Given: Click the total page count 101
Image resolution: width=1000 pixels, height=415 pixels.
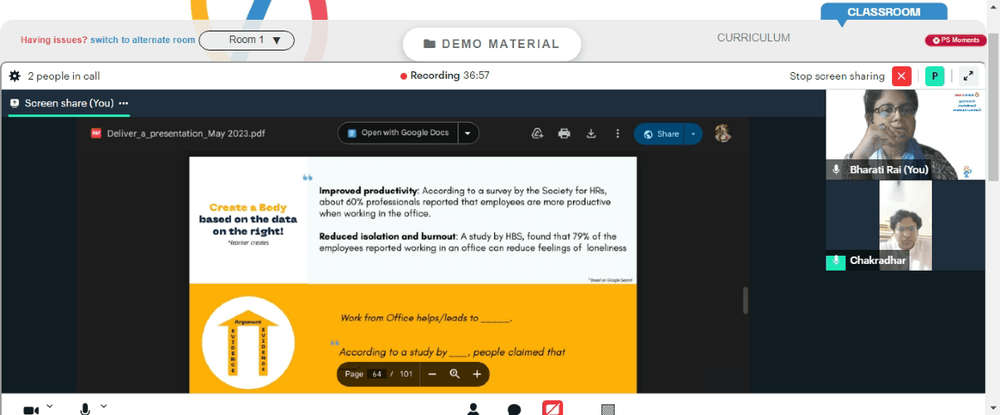Looking at the screenshot, I should coord(406,374).
